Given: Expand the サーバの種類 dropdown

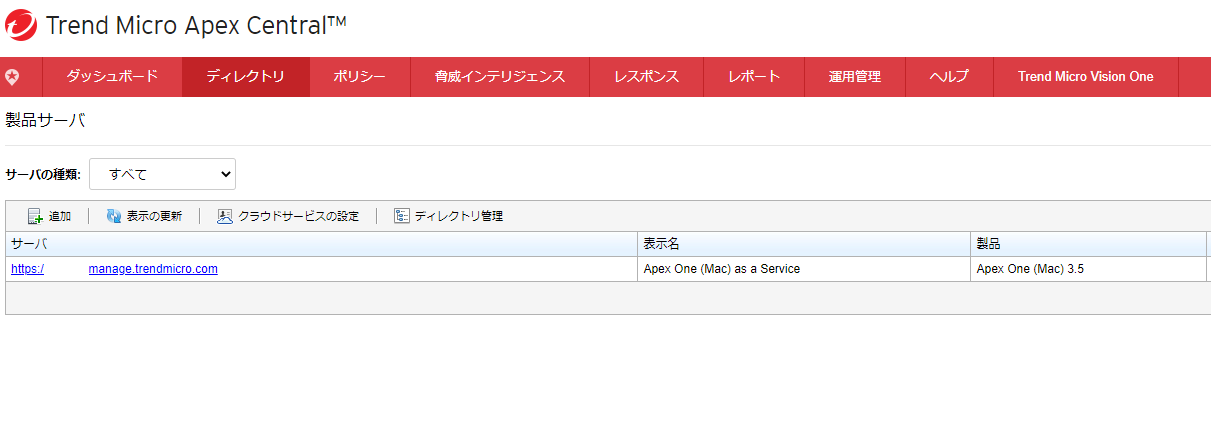Looking at the screenshot, I should [162, 174].
